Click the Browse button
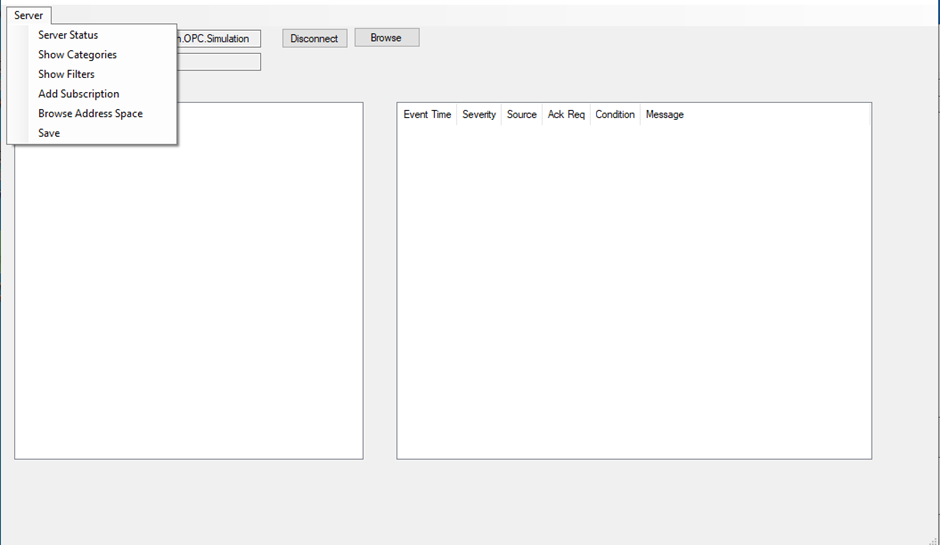This screenshot has height=545, width=940. (x=386, y=38)
